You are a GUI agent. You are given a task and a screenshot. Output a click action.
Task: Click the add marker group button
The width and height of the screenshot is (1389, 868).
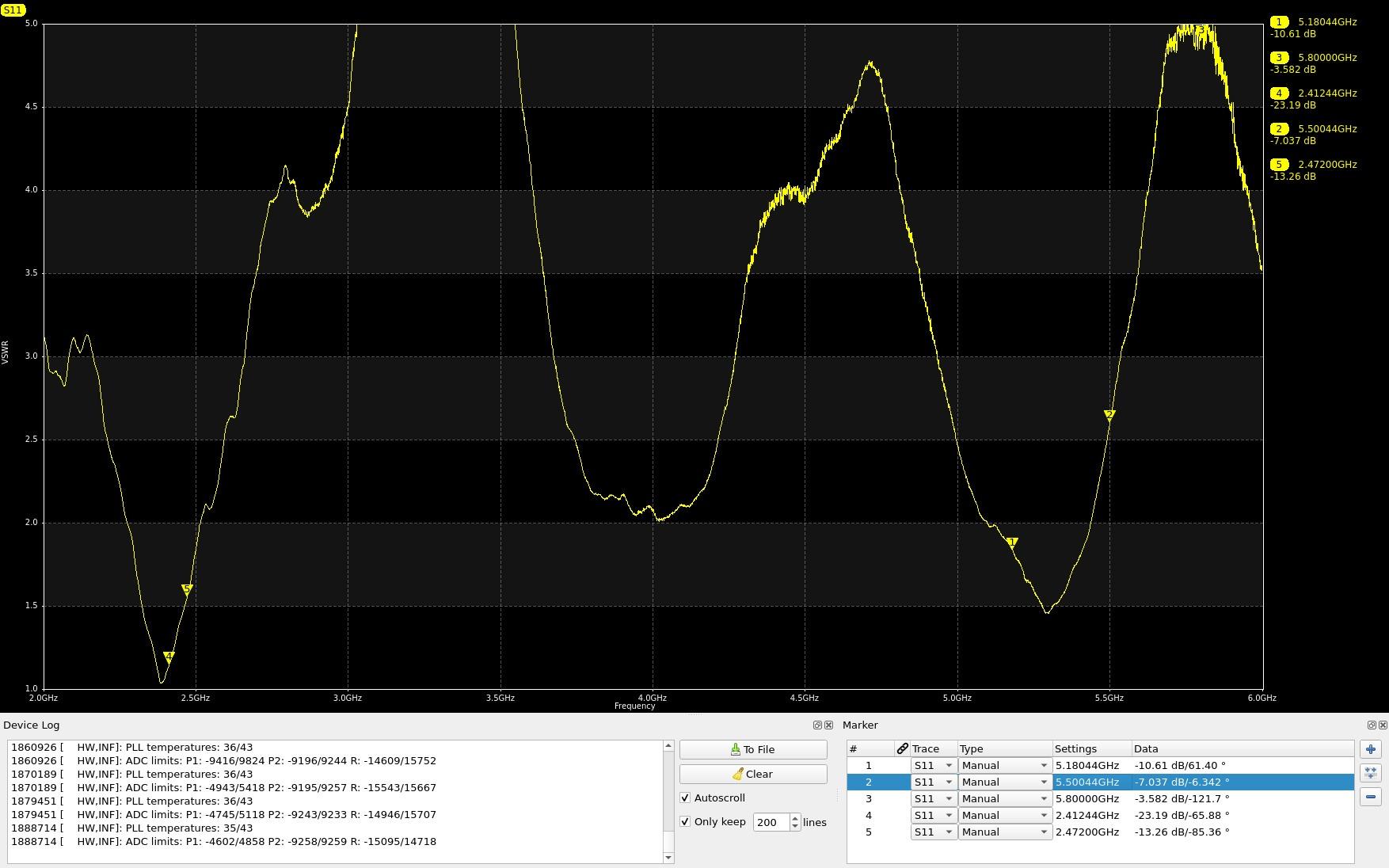[x=1371, y=773]
